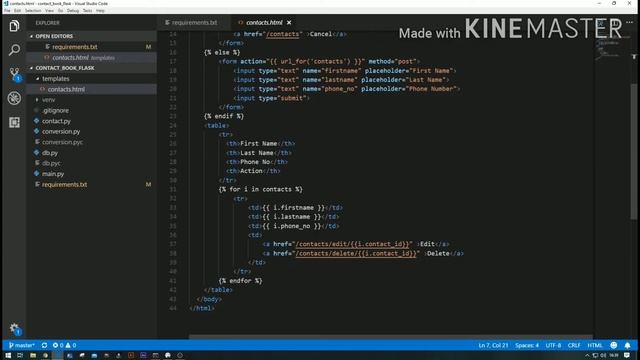640x360 pixels.
Task: Open File Explorer from taskbar
Action: click(x=33, y=355)
